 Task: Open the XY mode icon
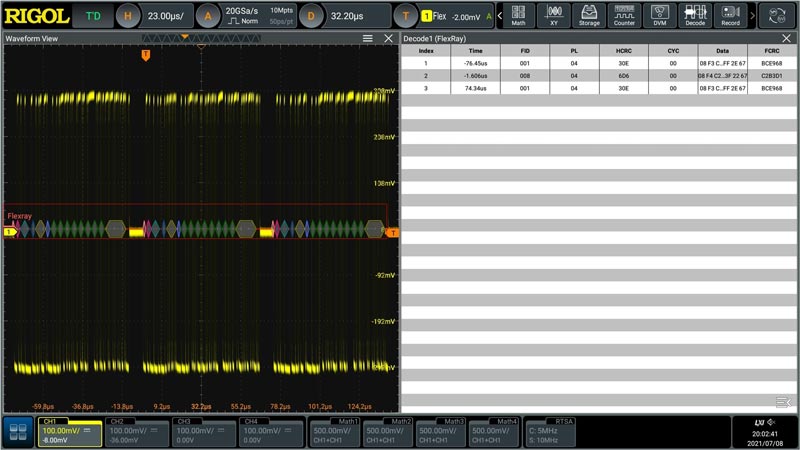(x=554, y=16)
